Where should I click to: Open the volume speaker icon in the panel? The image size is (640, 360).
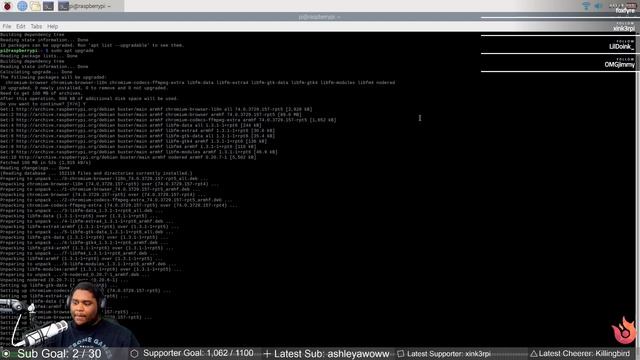pyautogui.click(x=598, y=6)
